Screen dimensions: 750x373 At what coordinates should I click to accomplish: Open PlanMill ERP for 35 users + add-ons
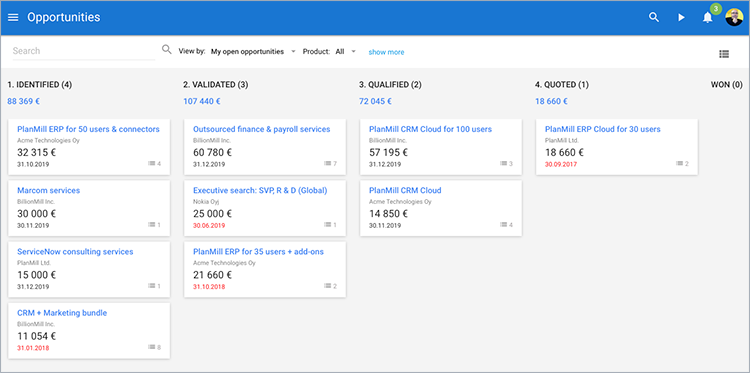pos(258,252)
